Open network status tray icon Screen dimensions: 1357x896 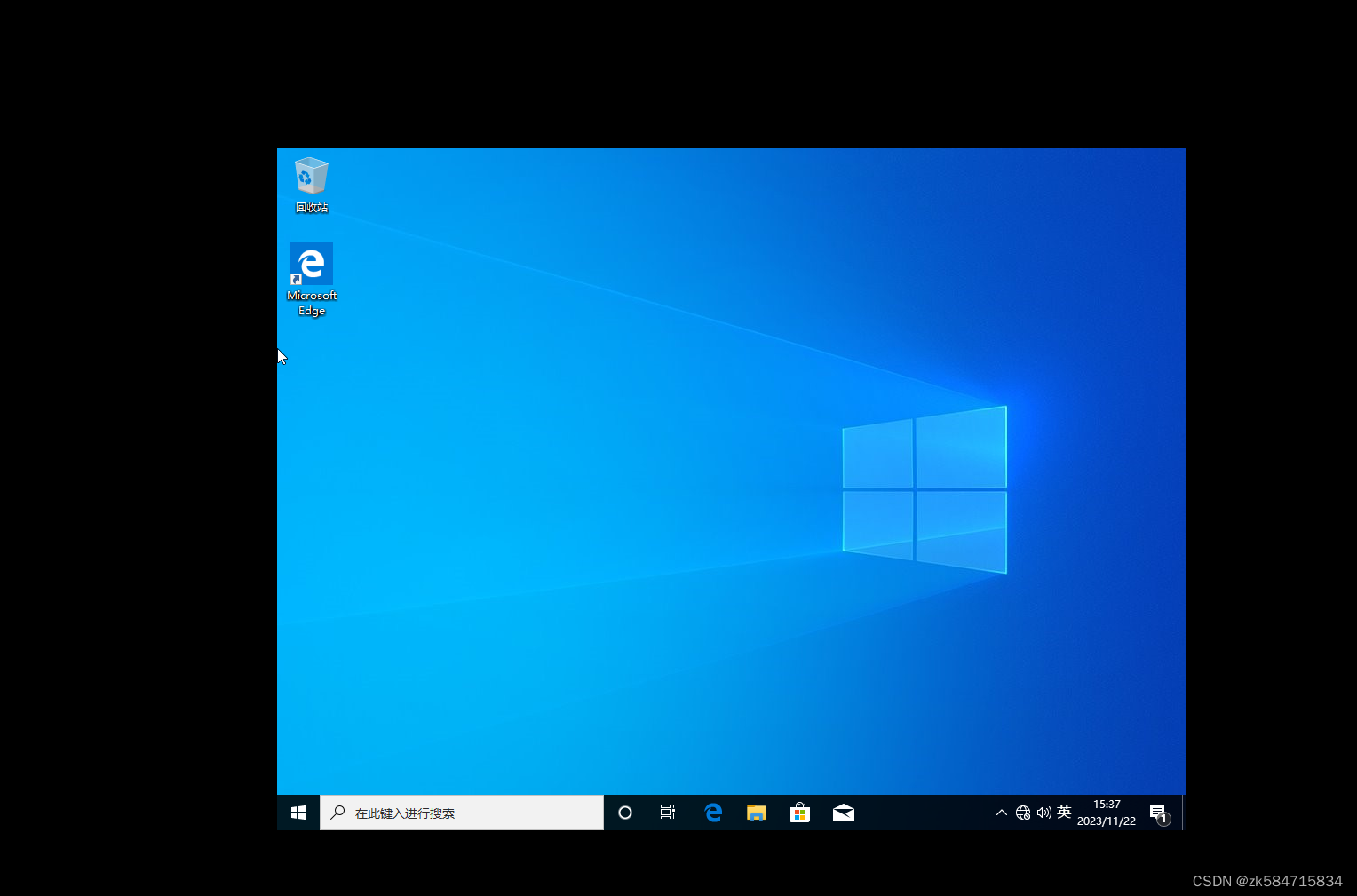pyautogui.click(x=1023, y=813)
